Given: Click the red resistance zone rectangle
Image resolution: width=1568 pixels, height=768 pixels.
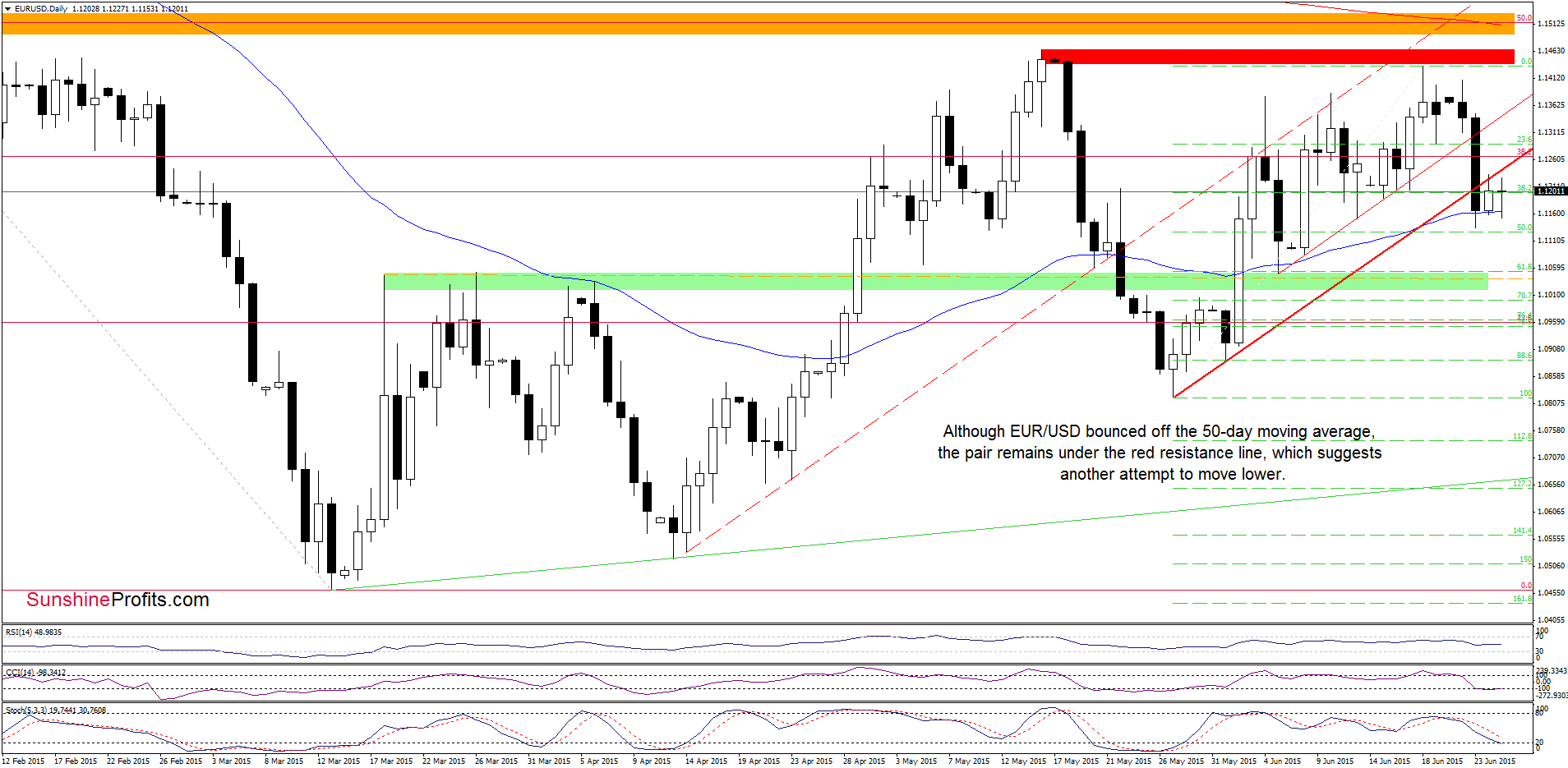Looking at the screenshot, I should click(1277, 57).
